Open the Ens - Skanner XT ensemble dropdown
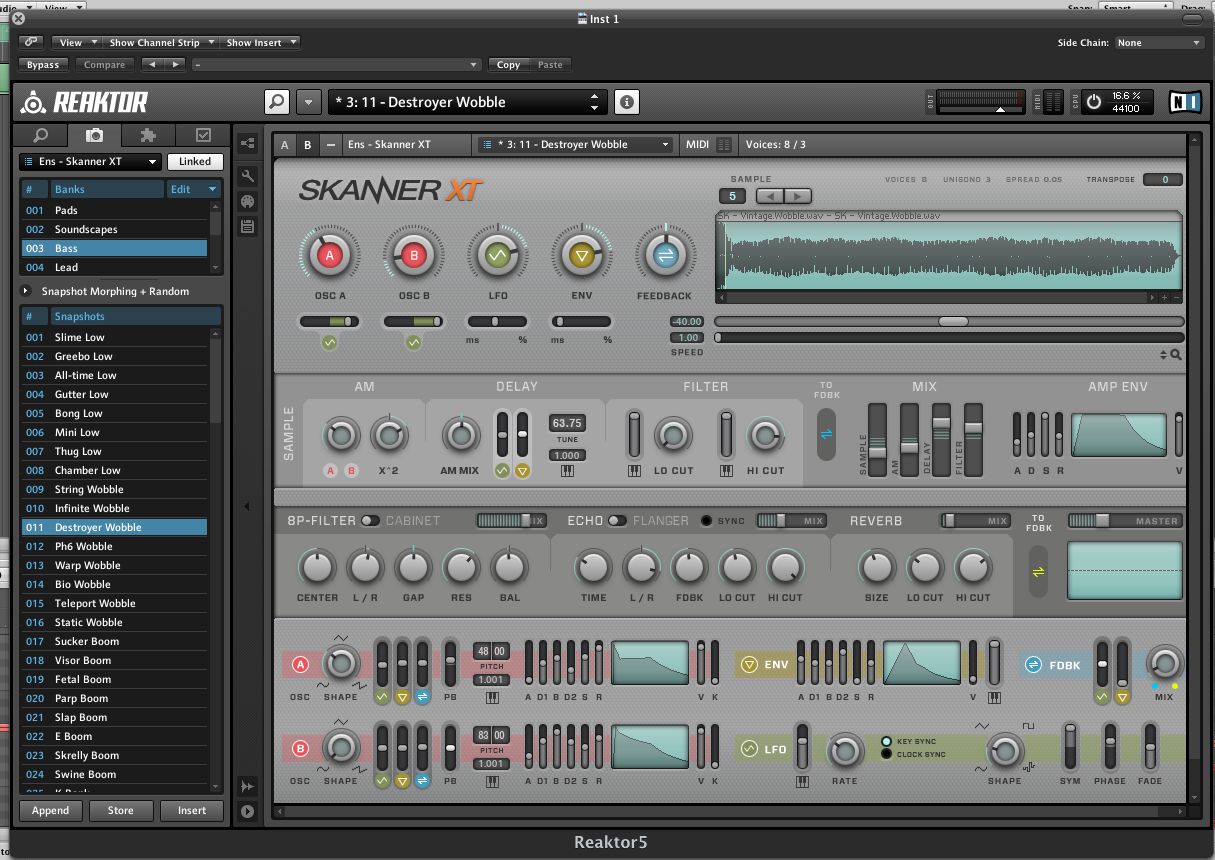1215x860 pixels. tap(91, 161)
